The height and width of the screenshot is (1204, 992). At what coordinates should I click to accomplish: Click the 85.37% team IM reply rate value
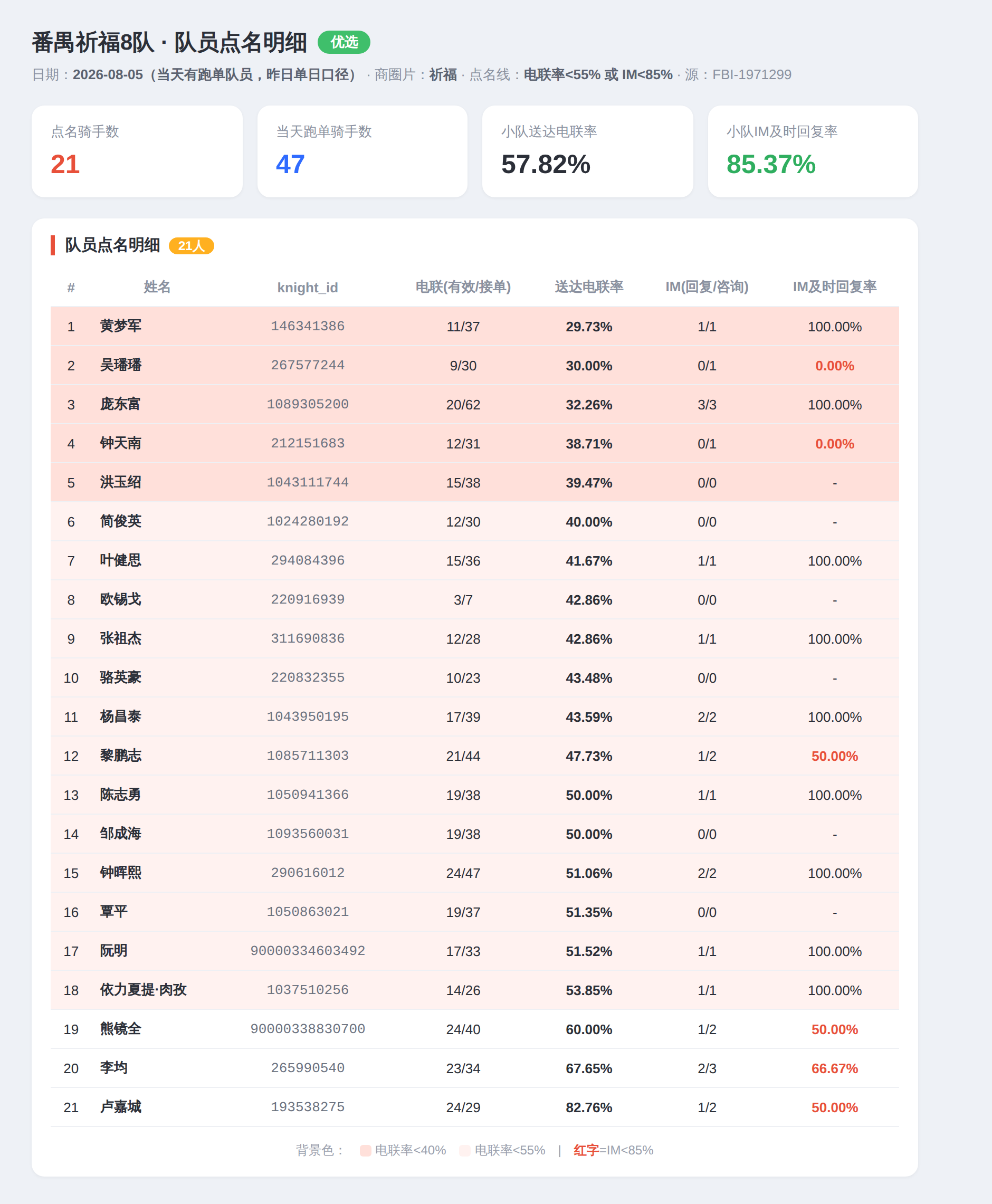click(x=771, y=165)
